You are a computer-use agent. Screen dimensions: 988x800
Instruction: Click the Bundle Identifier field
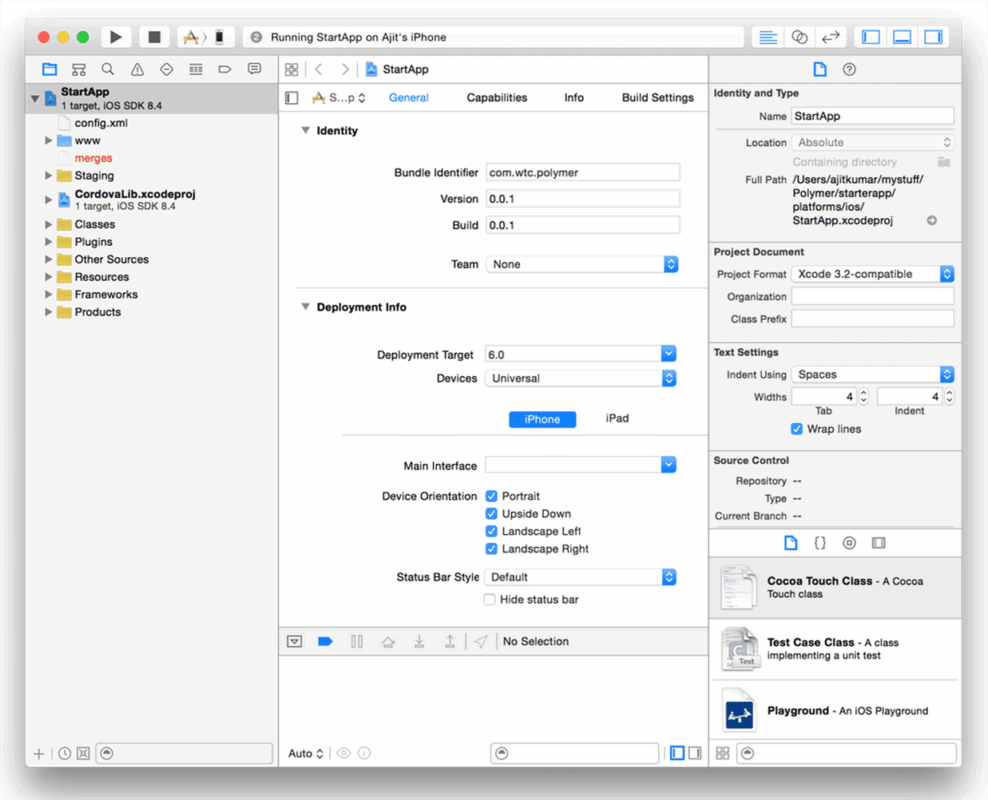coord(583,173)
